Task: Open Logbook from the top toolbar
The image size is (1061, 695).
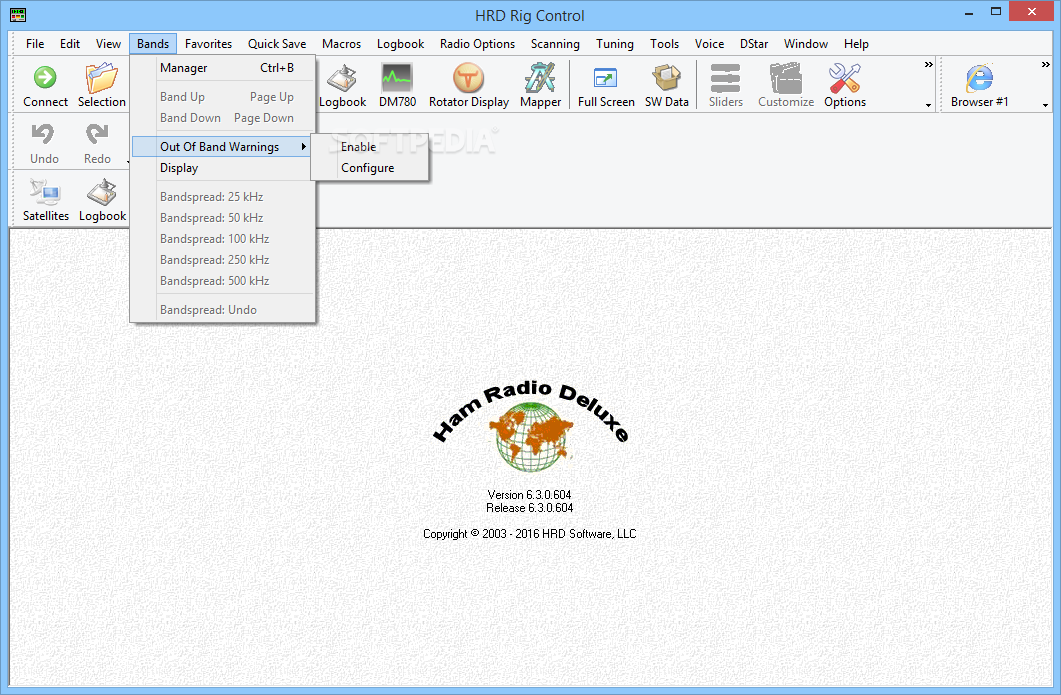Action: tap(342, 79)
